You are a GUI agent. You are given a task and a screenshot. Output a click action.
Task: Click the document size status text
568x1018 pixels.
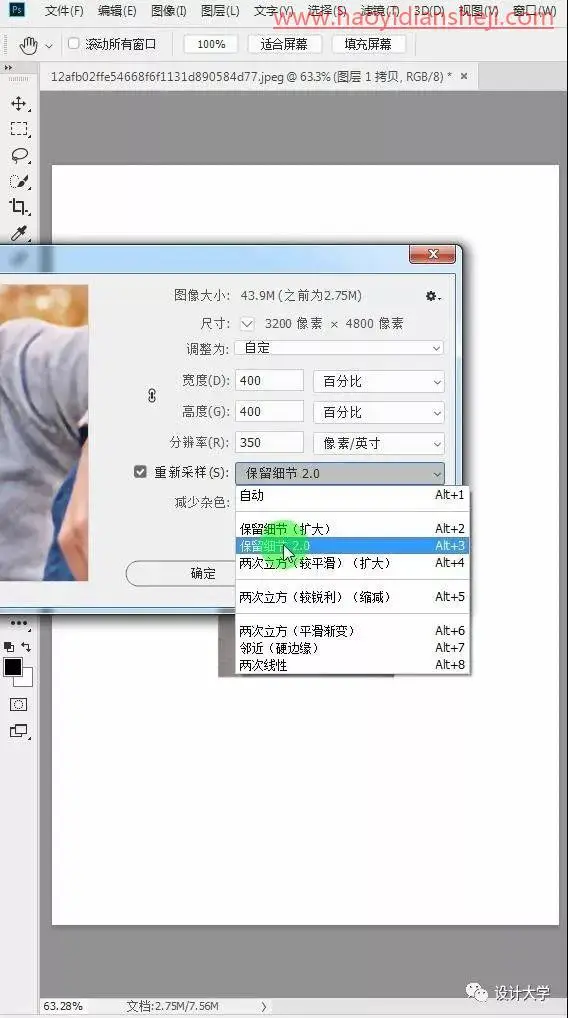173,1006
